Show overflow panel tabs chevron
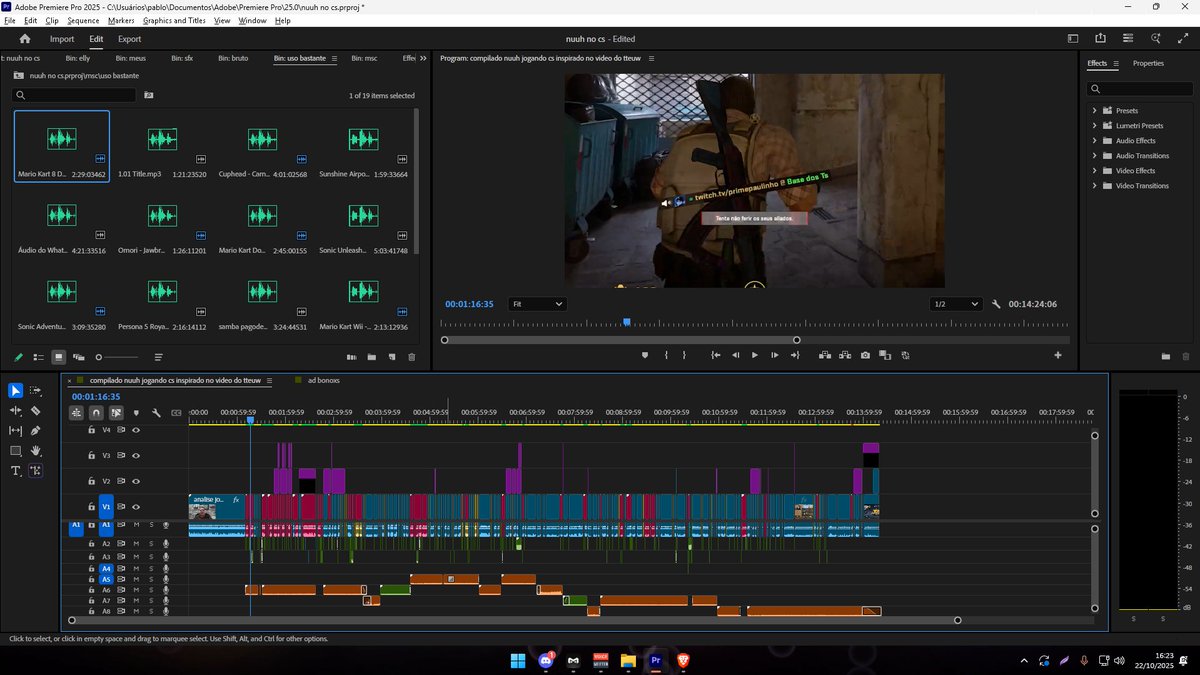This screenshot has height=675, width=1200. [x=423, y=58]
